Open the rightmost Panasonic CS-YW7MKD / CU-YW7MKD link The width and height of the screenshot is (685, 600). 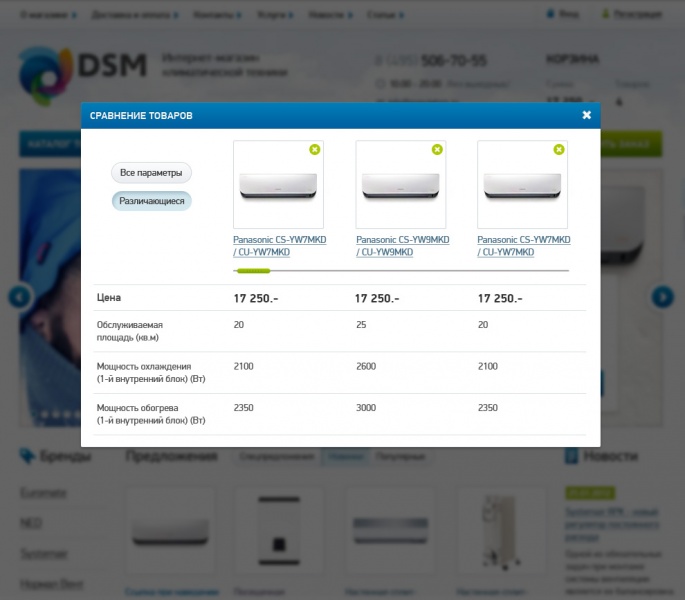(x=524, y=246)
